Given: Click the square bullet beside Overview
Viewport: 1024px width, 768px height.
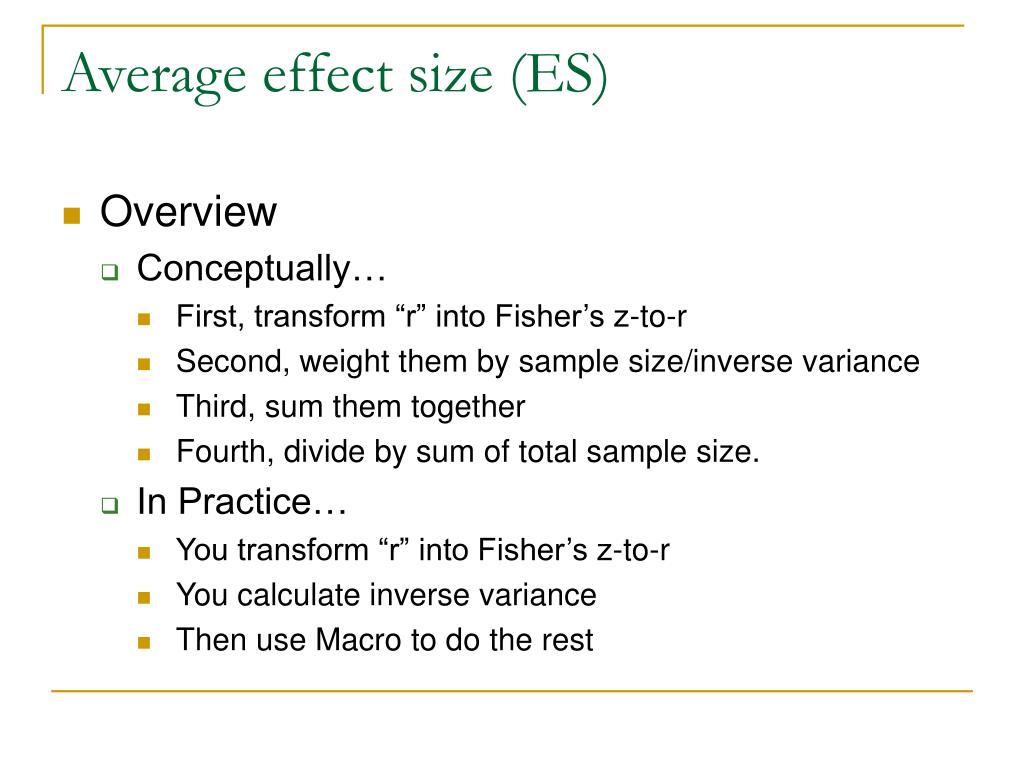Looking at the screenshot, I should click(x=72, y=216).
